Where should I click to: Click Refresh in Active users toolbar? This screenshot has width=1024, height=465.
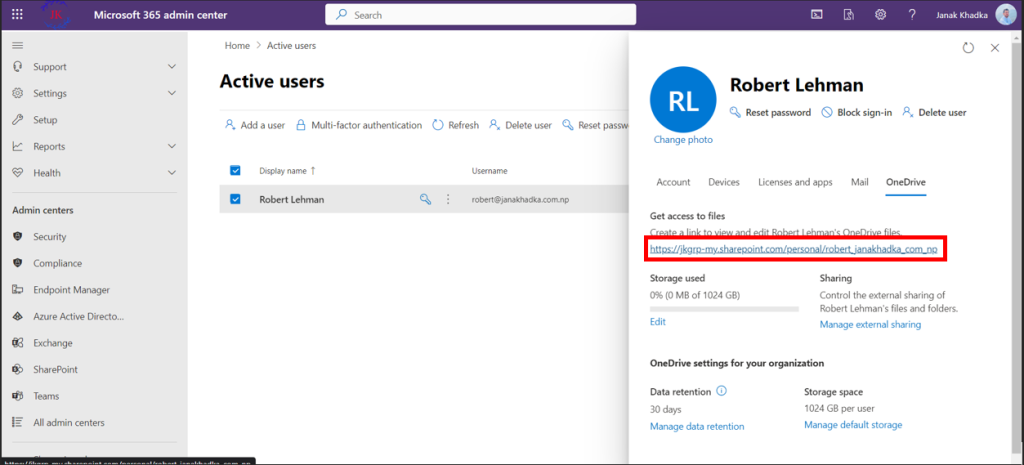455,125
